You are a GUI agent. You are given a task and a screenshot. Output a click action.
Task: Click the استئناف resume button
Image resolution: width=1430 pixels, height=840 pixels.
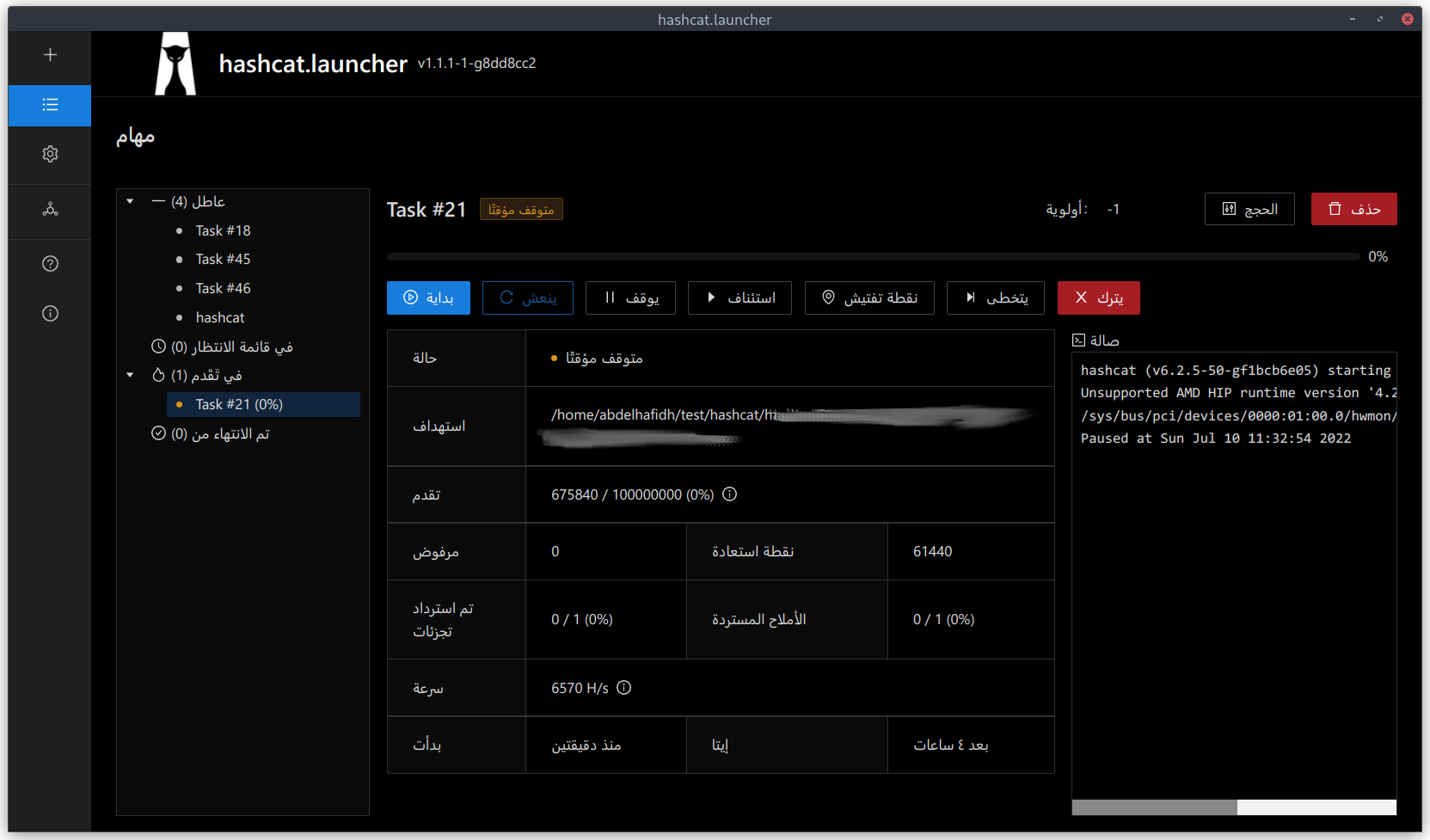click(740, 297)
